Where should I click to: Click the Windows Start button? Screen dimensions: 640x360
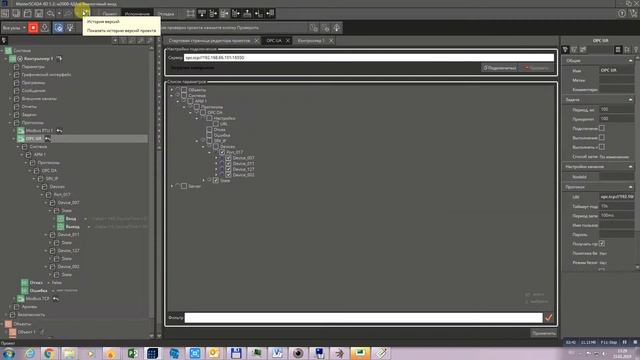(x=9, y=353)
